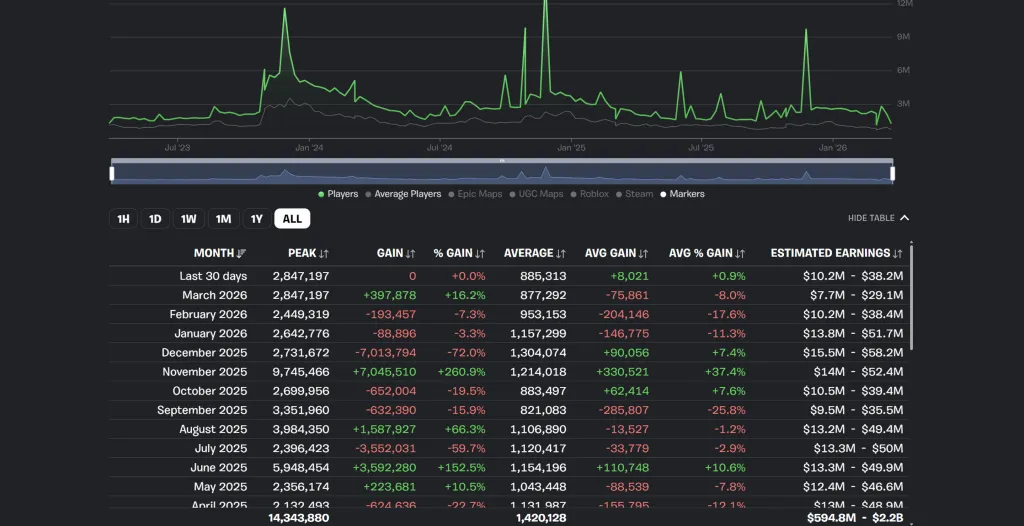The height and width of the screenshot is (526, 1024).
Task: Switch to the 1Y time range
Action: (257, 219)
